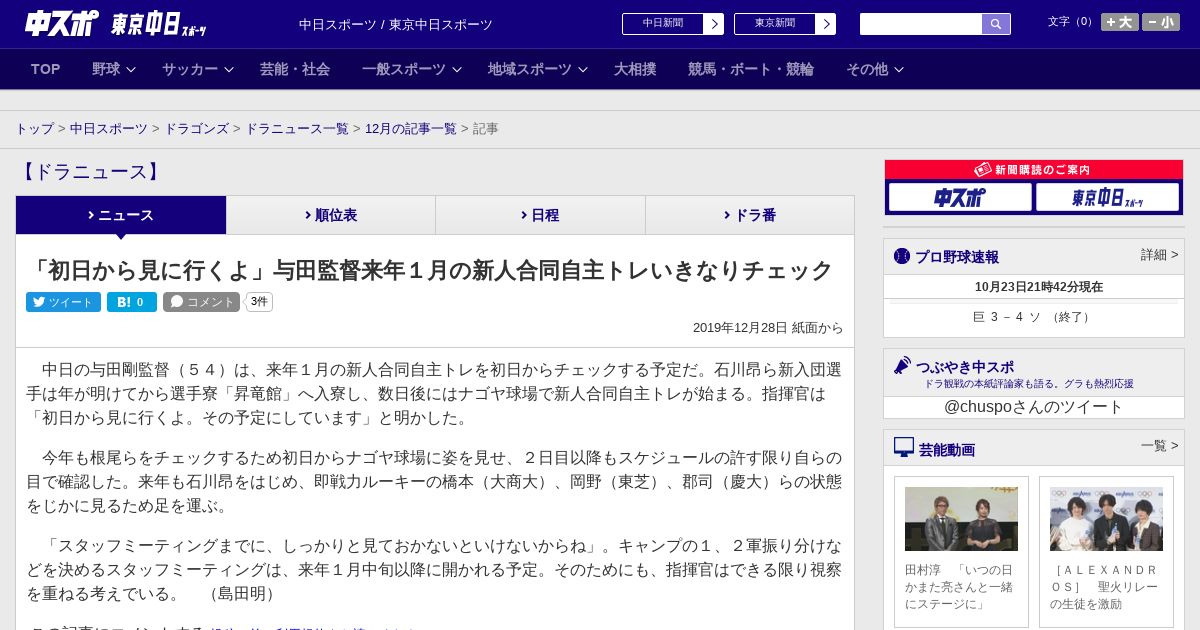This screenshot has height=630, width=1200.
Task: Click the 東京中日スポーツ logo in header
Action: pos(158,24)
